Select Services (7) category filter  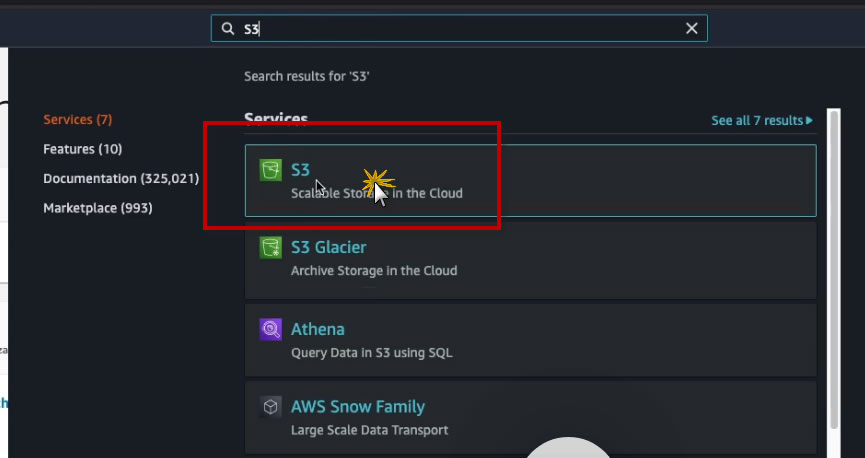(x=77, y=120)
